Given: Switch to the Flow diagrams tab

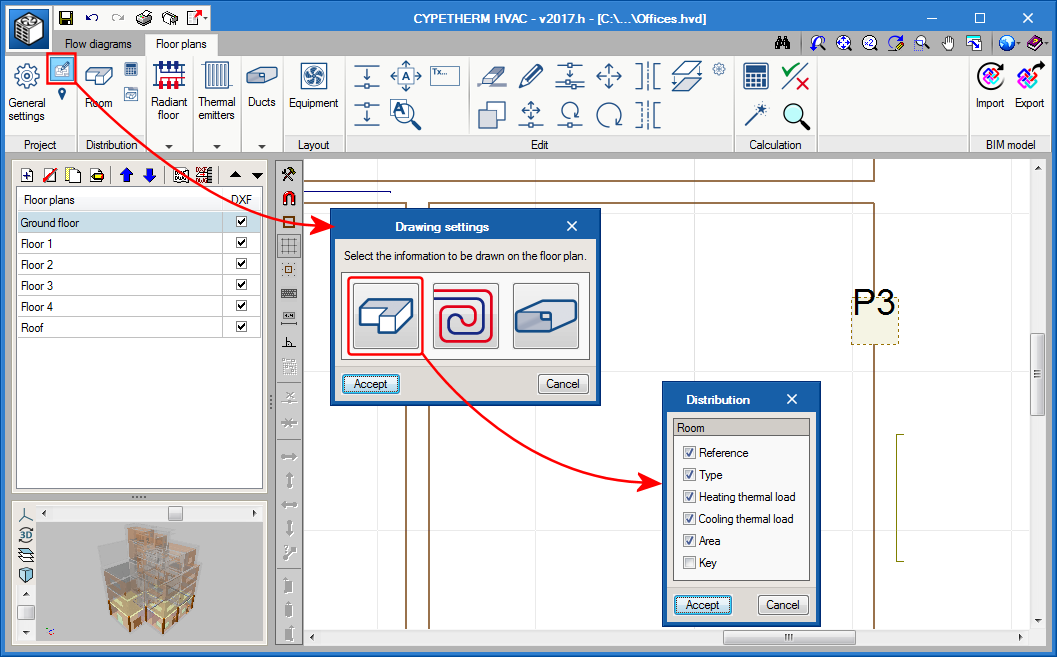Looking at the screenshot, I should point(98,44).
